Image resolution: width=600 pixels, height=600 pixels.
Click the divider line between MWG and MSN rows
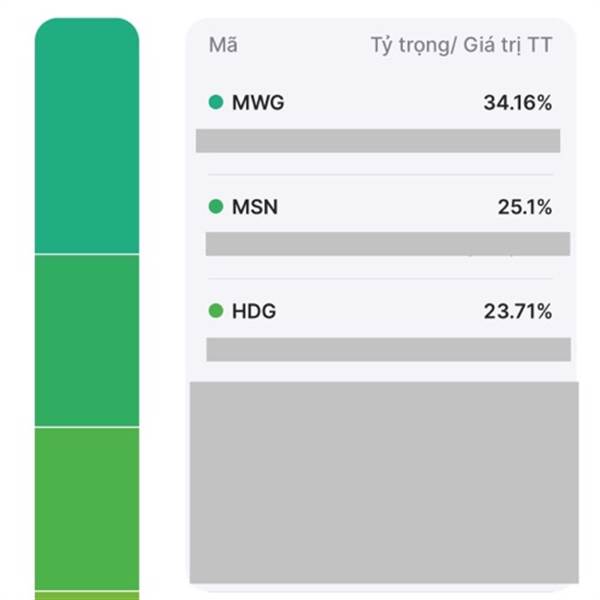[x=380, y=174]
